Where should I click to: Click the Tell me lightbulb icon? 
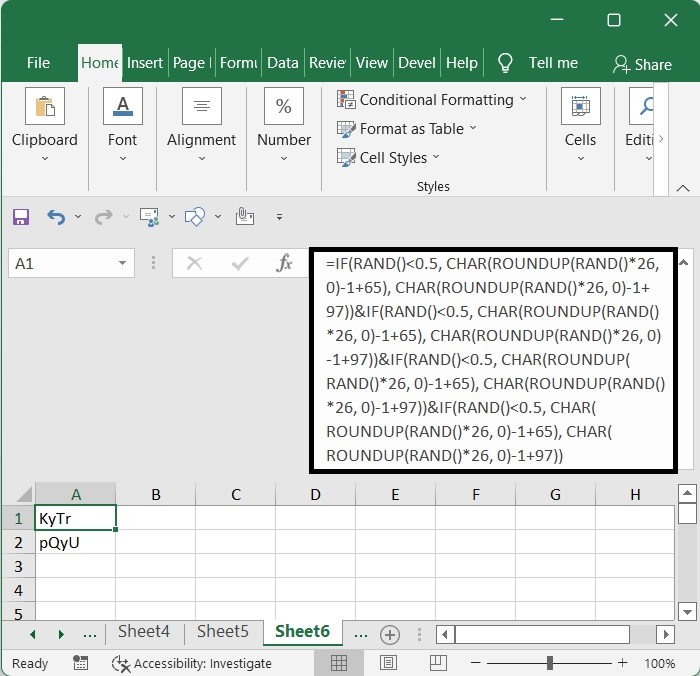tap(506, 63)
